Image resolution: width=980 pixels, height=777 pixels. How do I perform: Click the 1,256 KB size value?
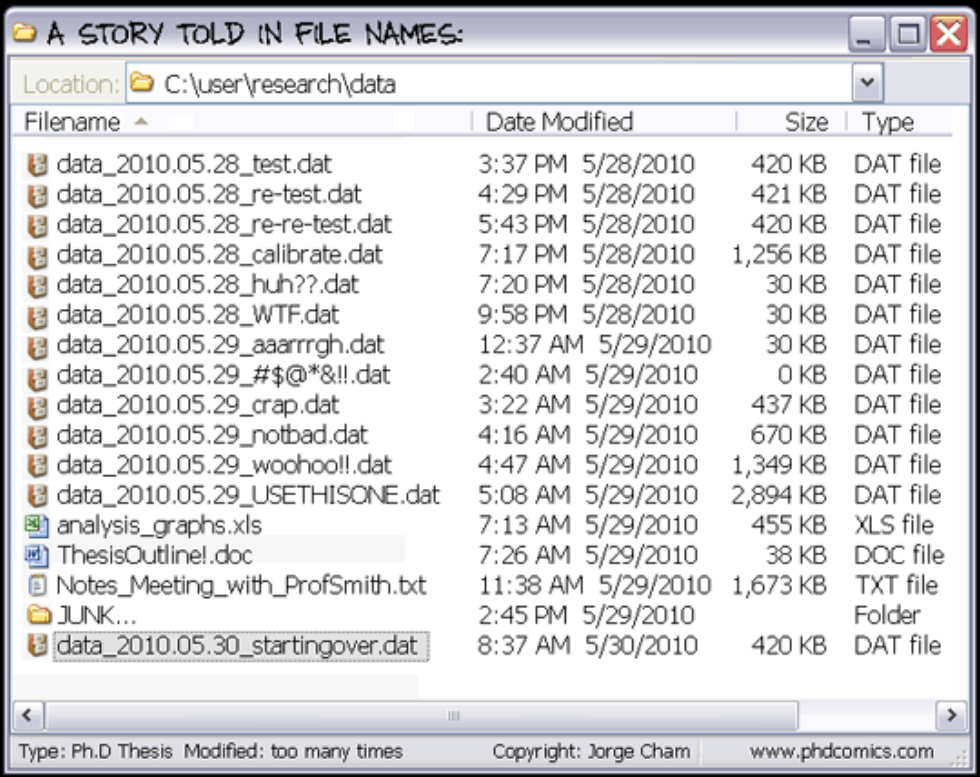pos(779,255)
